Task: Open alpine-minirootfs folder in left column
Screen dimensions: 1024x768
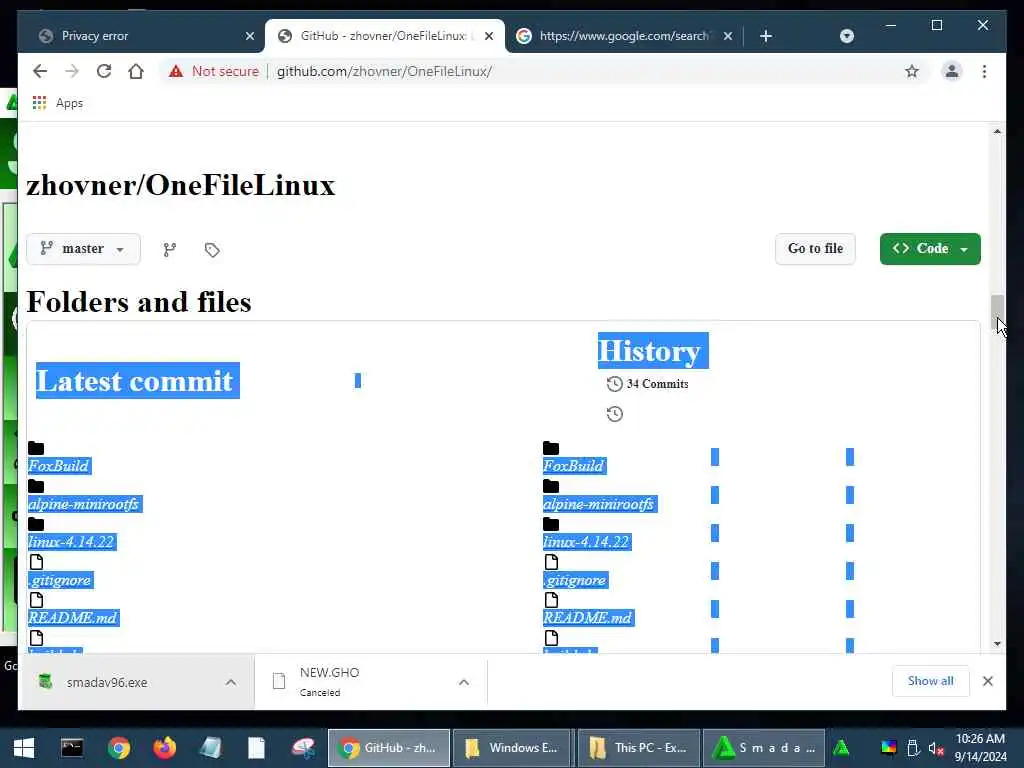Action: point(84,504)
